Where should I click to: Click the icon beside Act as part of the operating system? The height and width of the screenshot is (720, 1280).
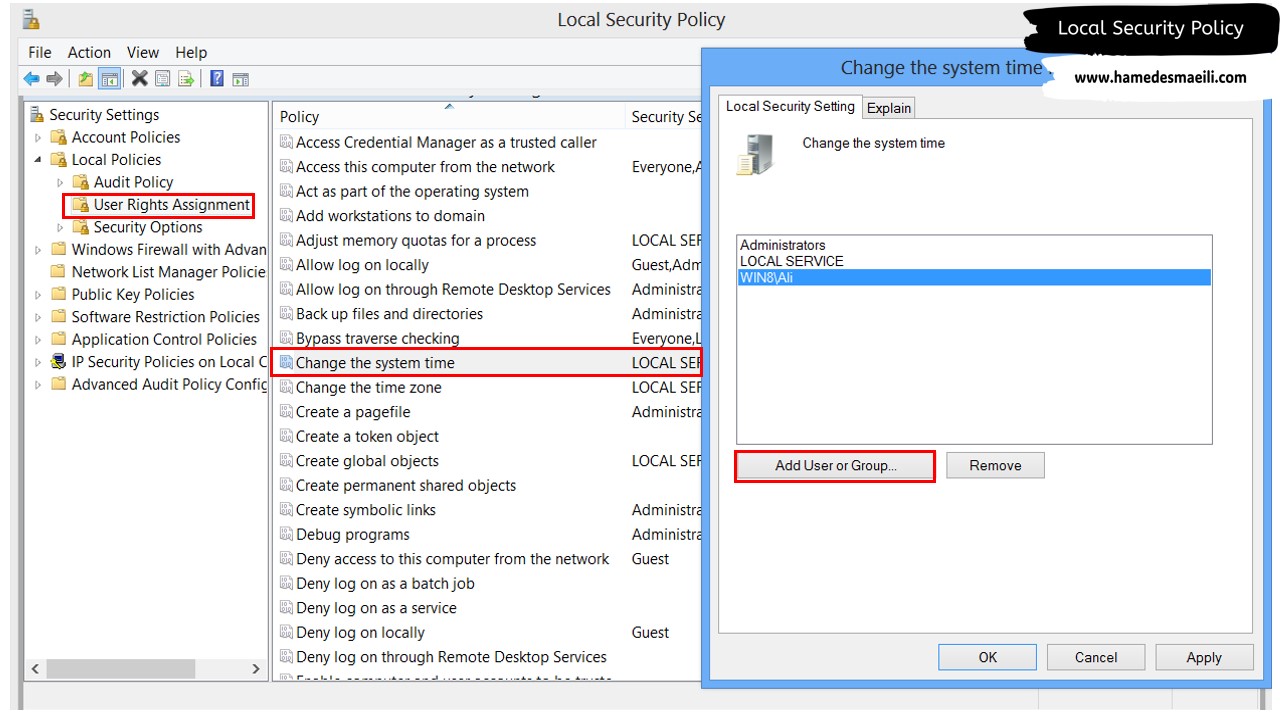point(286,192)
